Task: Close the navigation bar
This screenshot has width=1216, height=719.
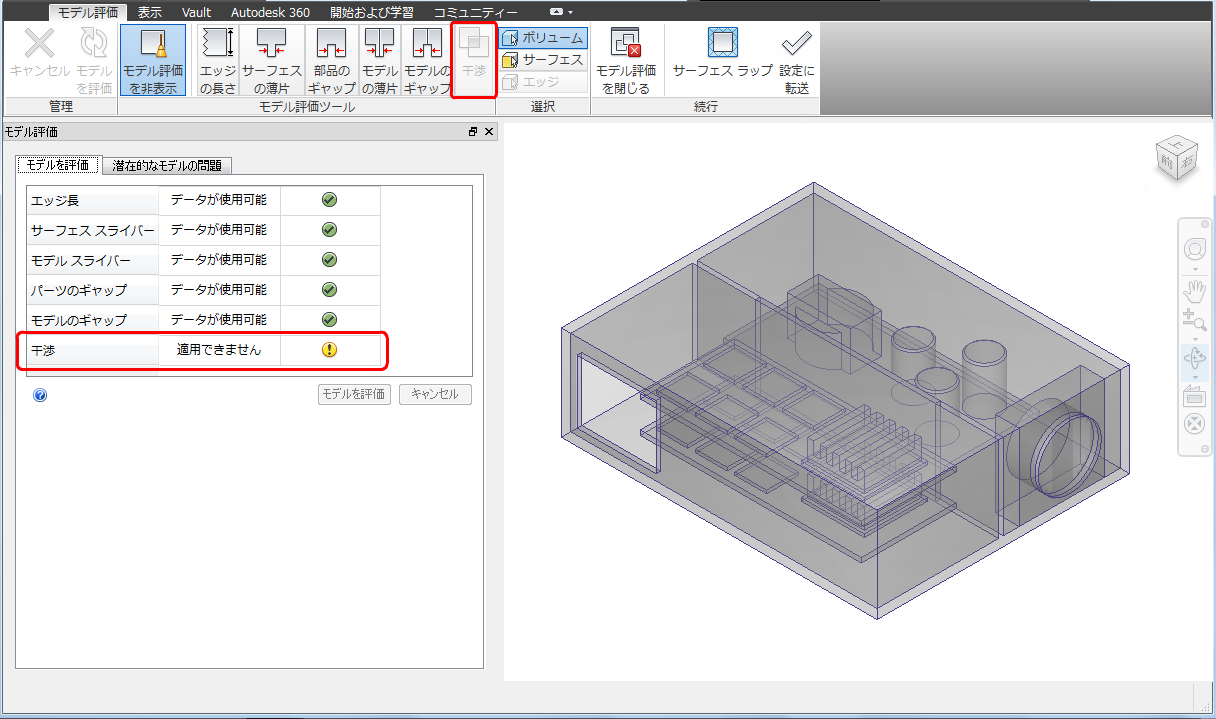Action: point(1204,226)
